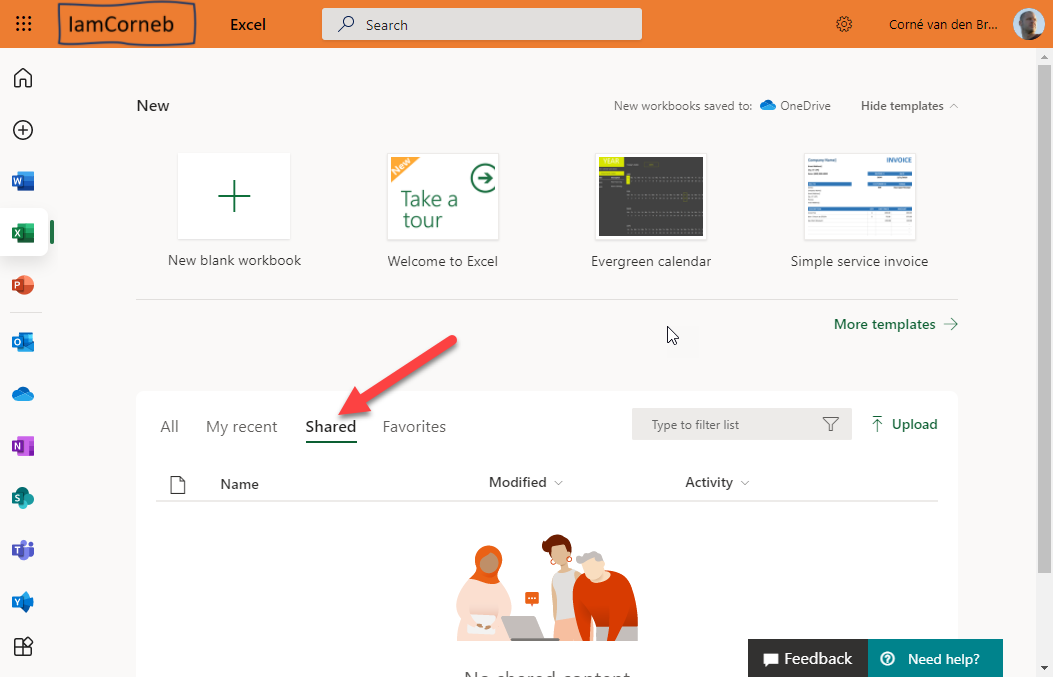Screen dimensions: 1053x677
Task: Click the Excel app title
Action: click(x=248, y=25)
